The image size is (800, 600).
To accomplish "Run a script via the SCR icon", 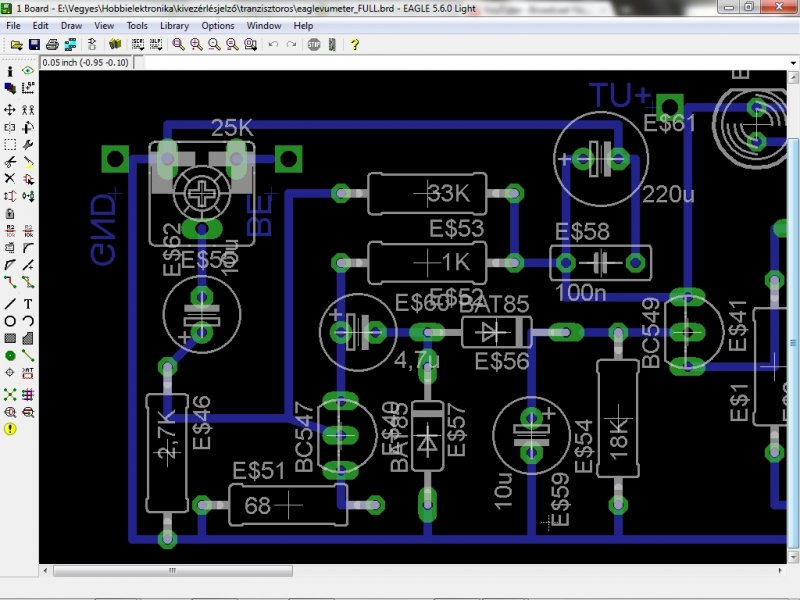I will point(138,45).
